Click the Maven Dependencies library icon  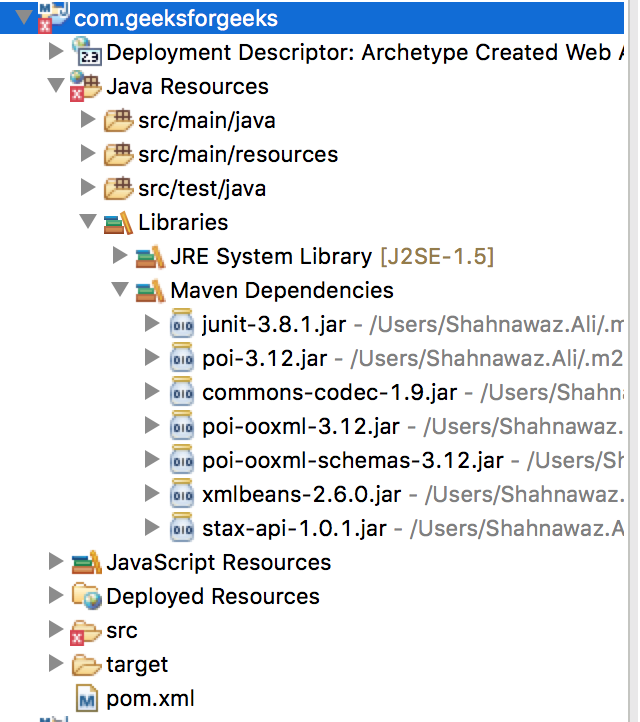150,291
